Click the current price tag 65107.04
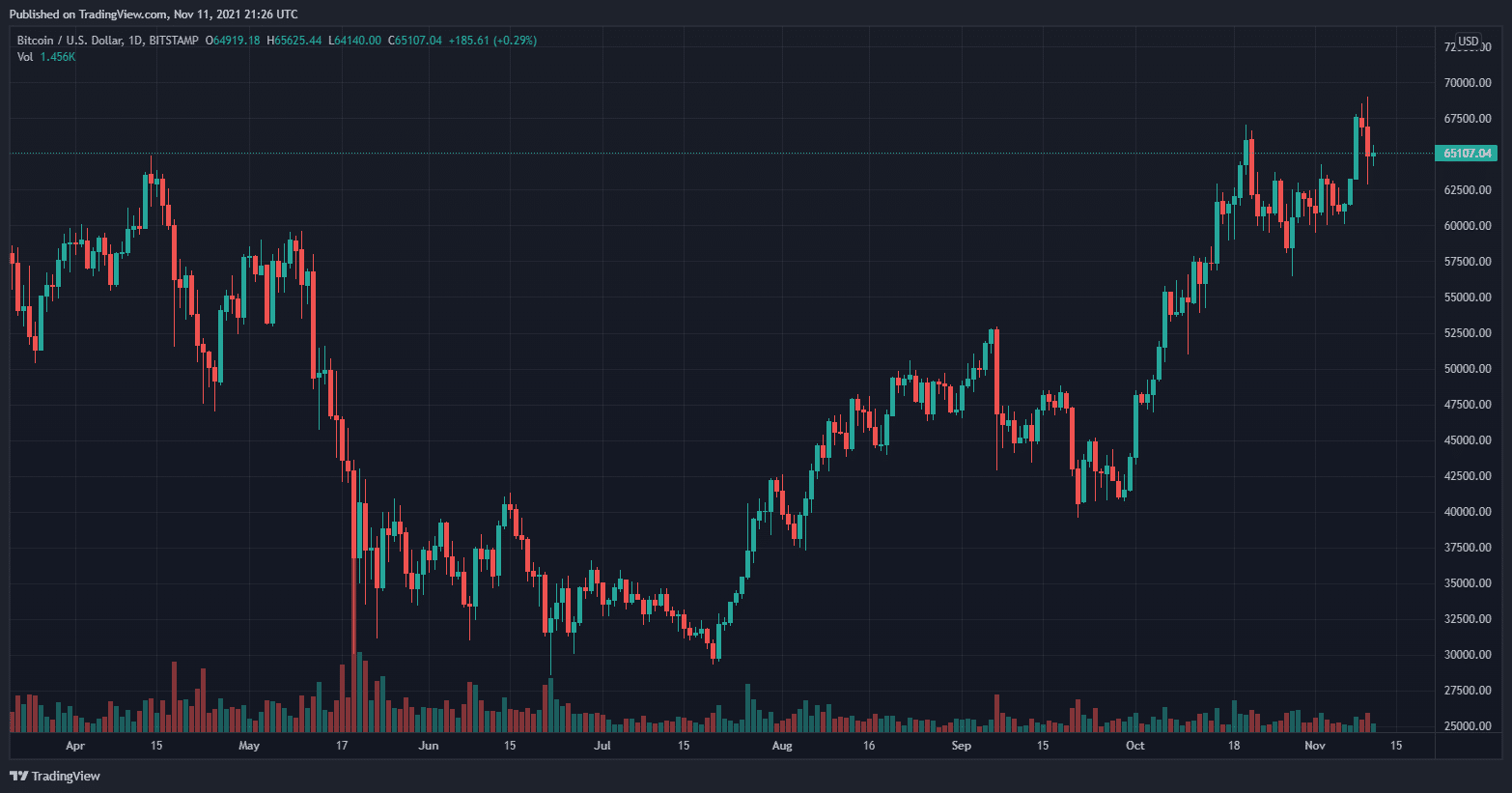The height and width of the screenshot is (793, 1512). pos(1468,154)
